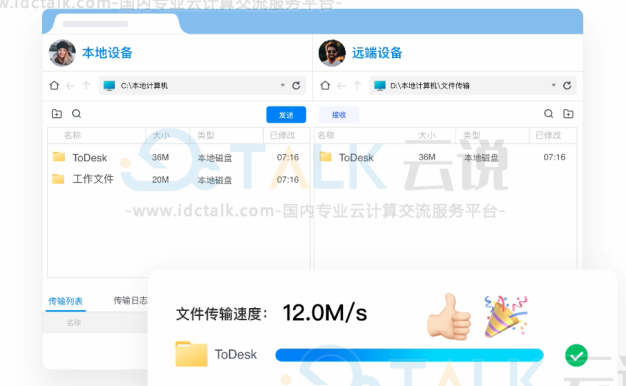The width and height of the screenshot is (626, 386).
Task: Click the 本地设备 title
Action: pyautogui.click(x=107, y=53)
